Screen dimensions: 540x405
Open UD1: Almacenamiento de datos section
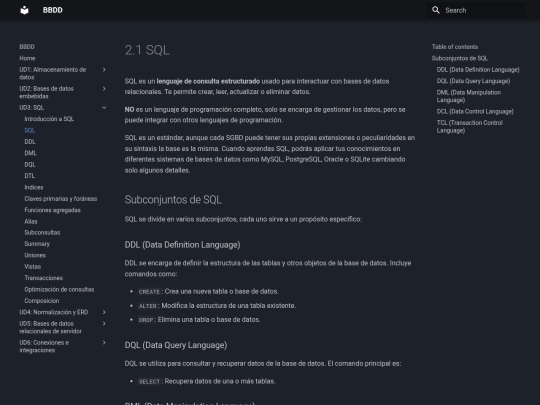(53, 73)
